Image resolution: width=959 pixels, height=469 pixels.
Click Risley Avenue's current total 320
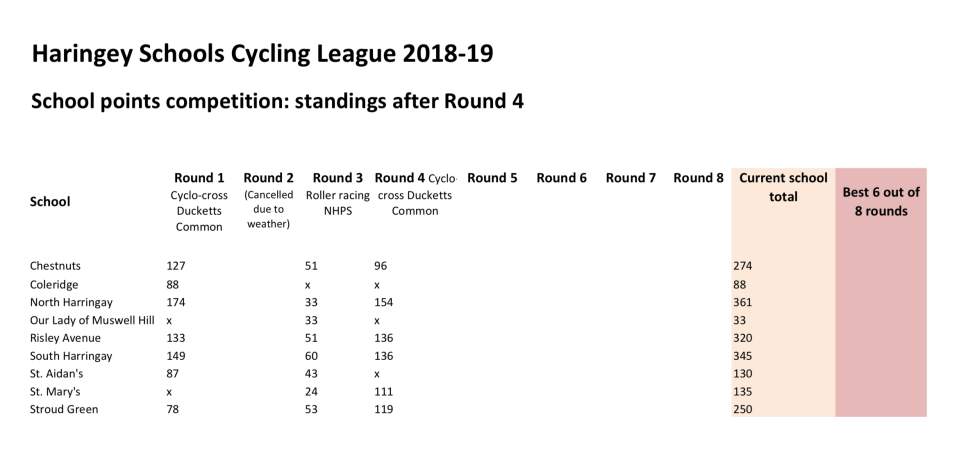(x=742, y=338)
